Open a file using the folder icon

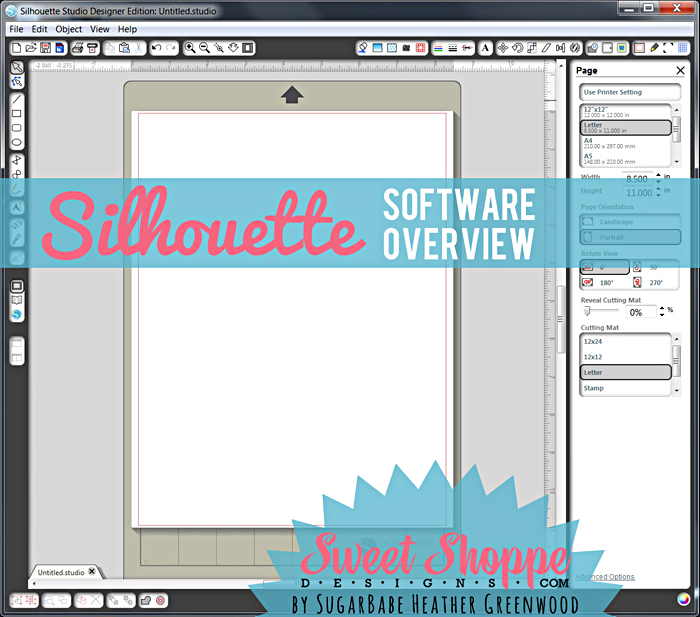pos(31,48)
